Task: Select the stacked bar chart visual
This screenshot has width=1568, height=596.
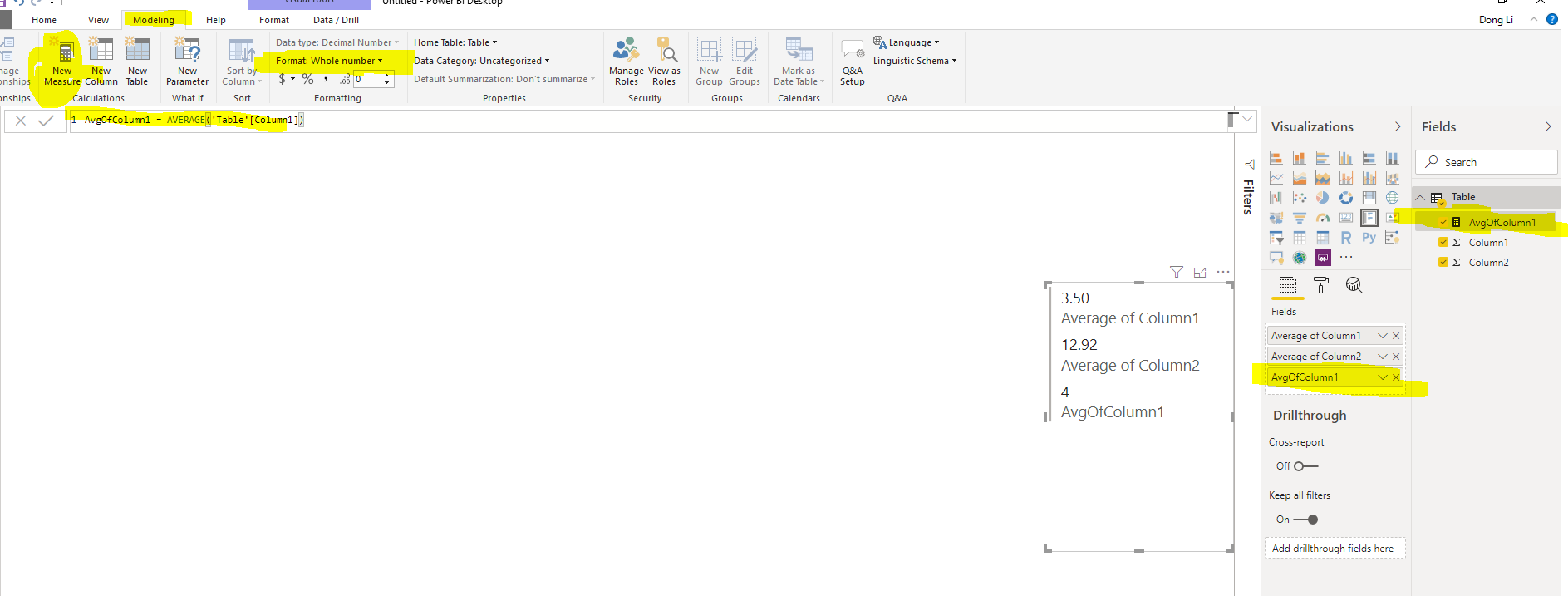Action: pyautogui.click(x=1276, y=158)
